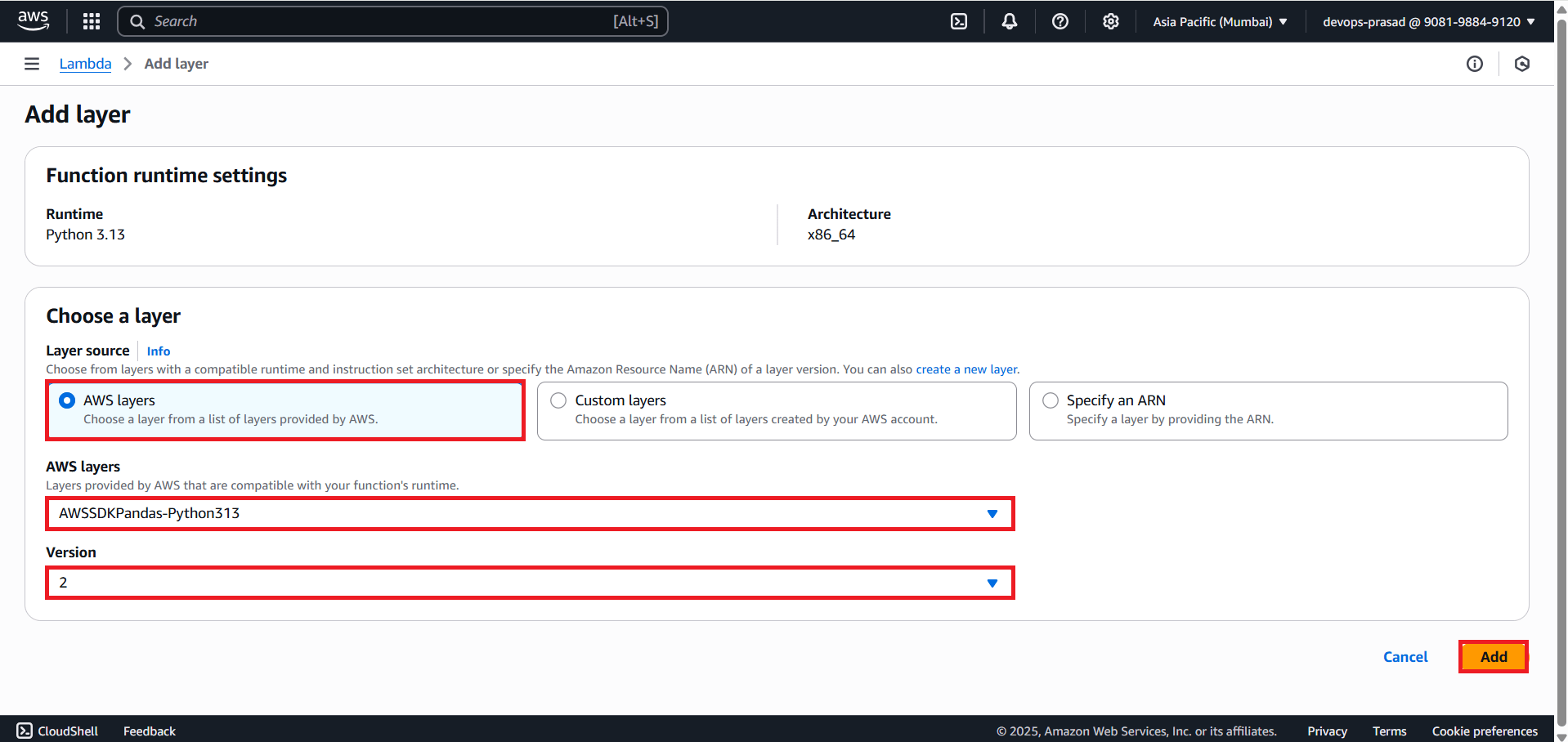Image resolution: width=1568 pixels, height=742 pixels.
Task: Select Specify an ARN
Action: coord(1051,400)
